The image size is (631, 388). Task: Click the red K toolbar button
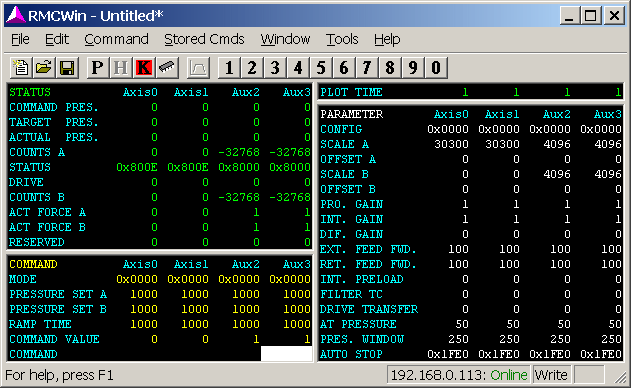pyautogui.click(x=144, y=67)
